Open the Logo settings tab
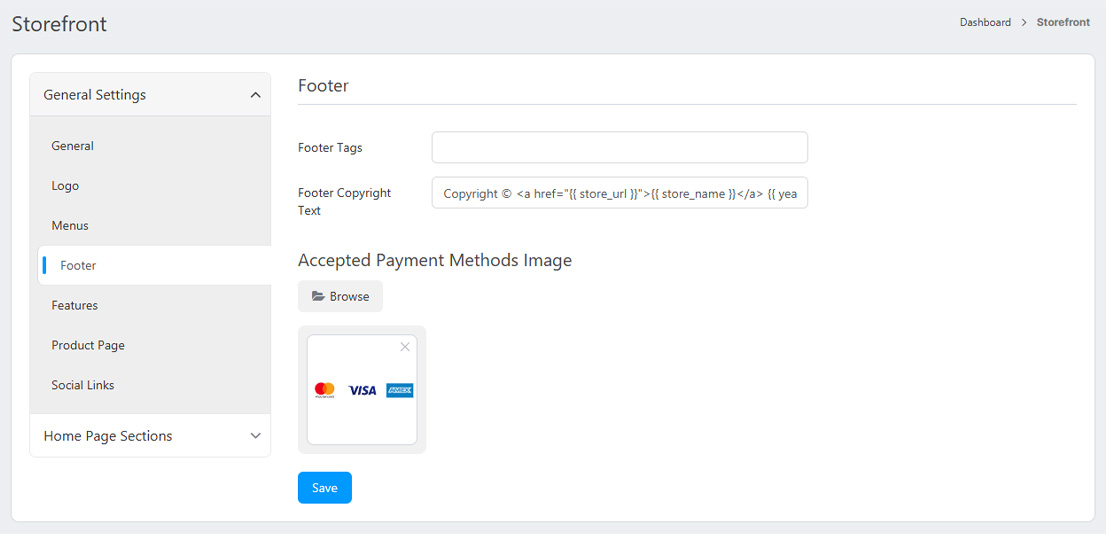 [65, 186]
